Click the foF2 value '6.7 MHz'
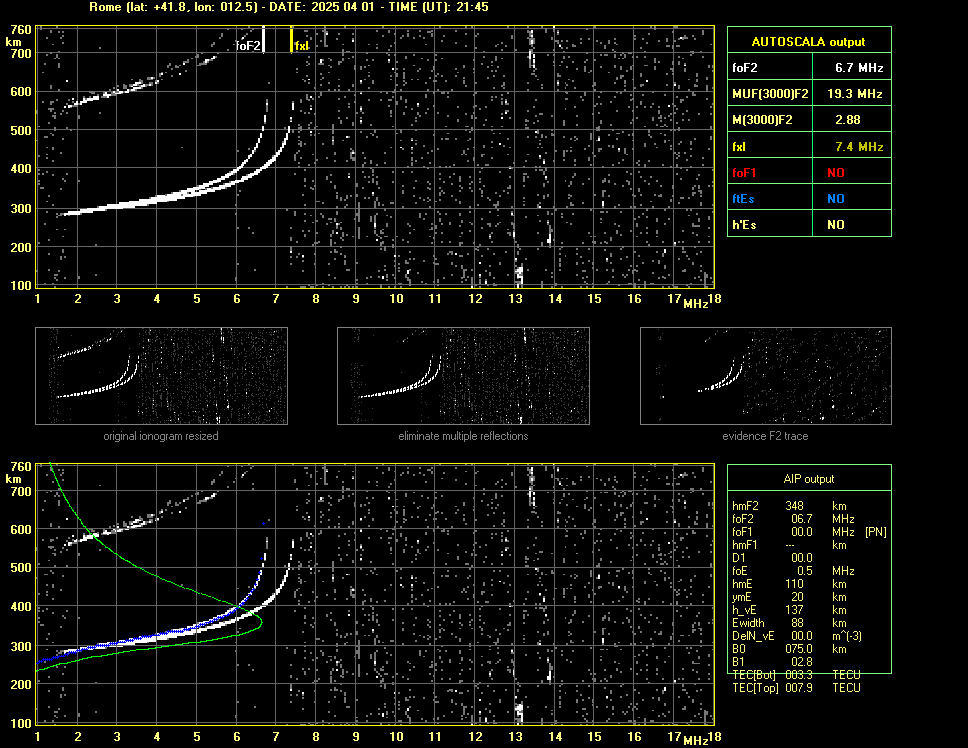968x748 pixels. coord(859,68)
